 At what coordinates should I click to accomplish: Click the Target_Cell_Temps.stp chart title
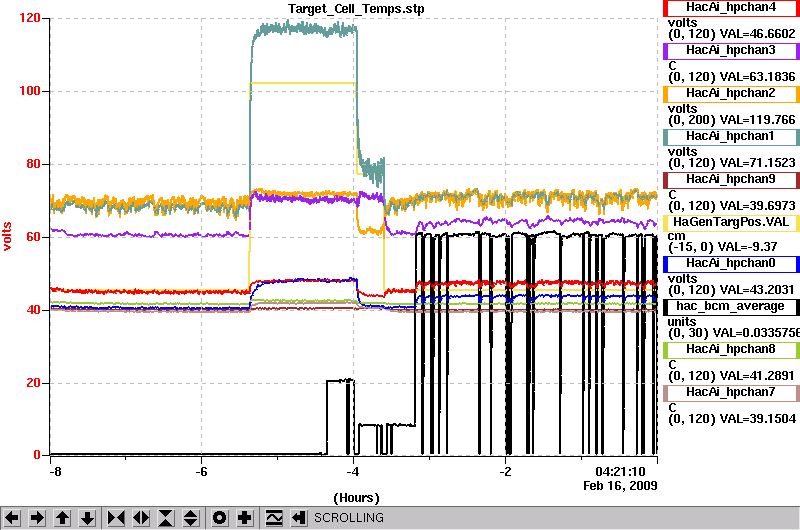[x=356, y=9]
